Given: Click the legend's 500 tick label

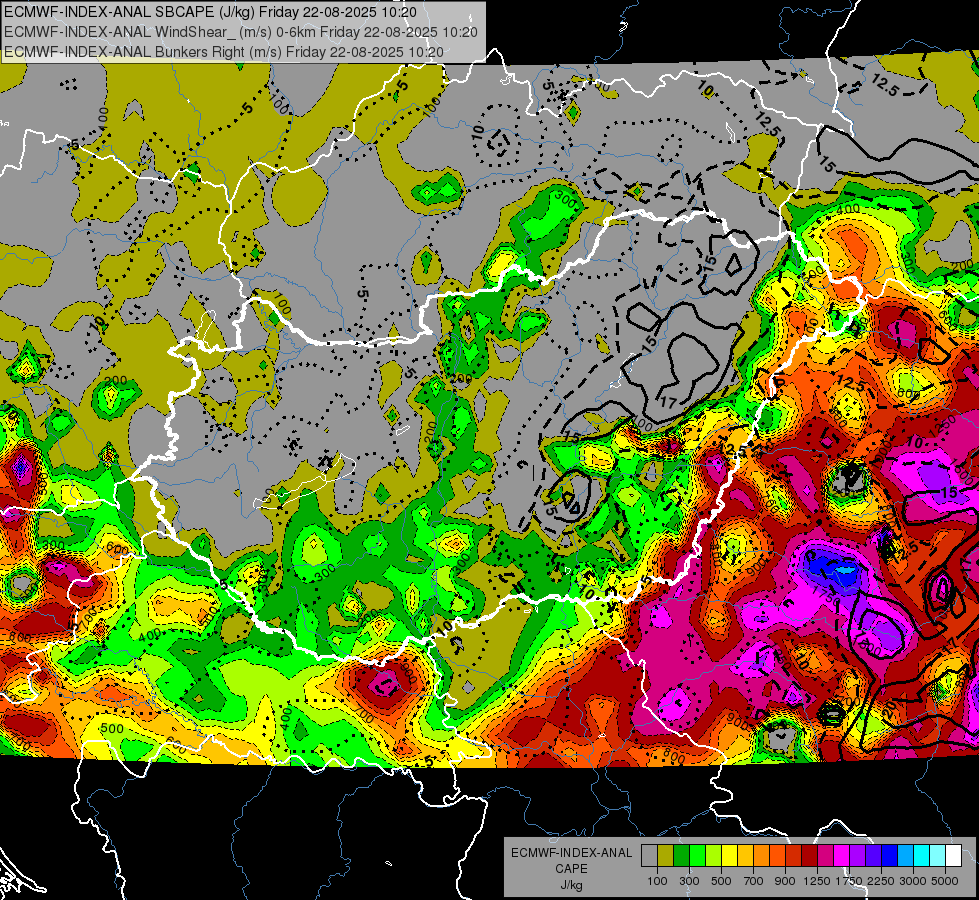Looking at the screenshot, I should [721, 881].
